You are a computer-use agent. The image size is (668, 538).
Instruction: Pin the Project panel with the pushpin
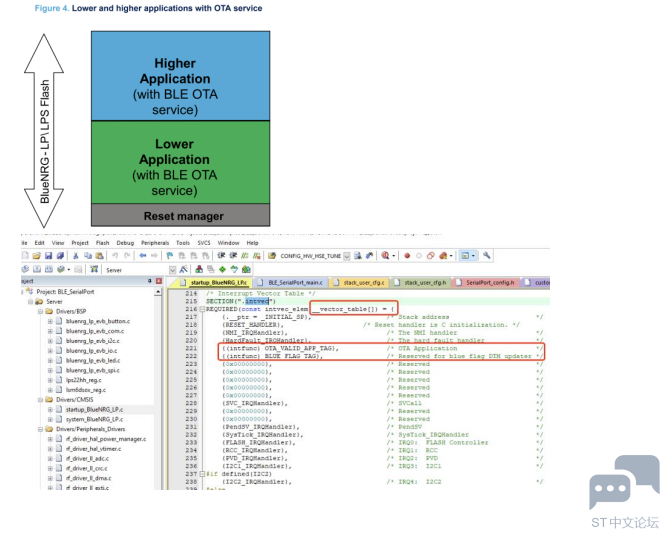pyautogui.click(x=150, y=281)
